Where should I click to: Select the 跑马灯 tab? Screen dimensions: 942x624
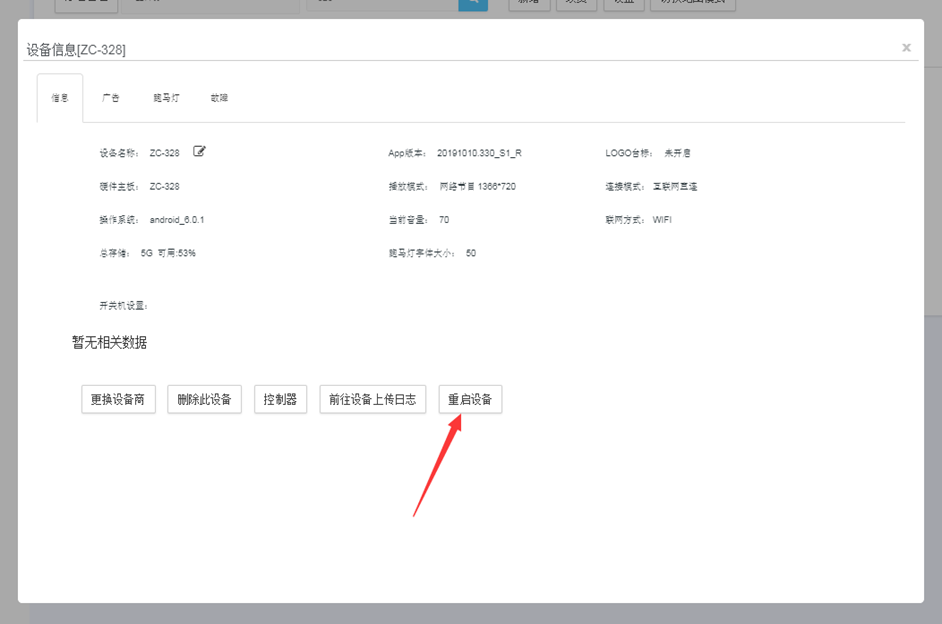click(x=166, y=98)
